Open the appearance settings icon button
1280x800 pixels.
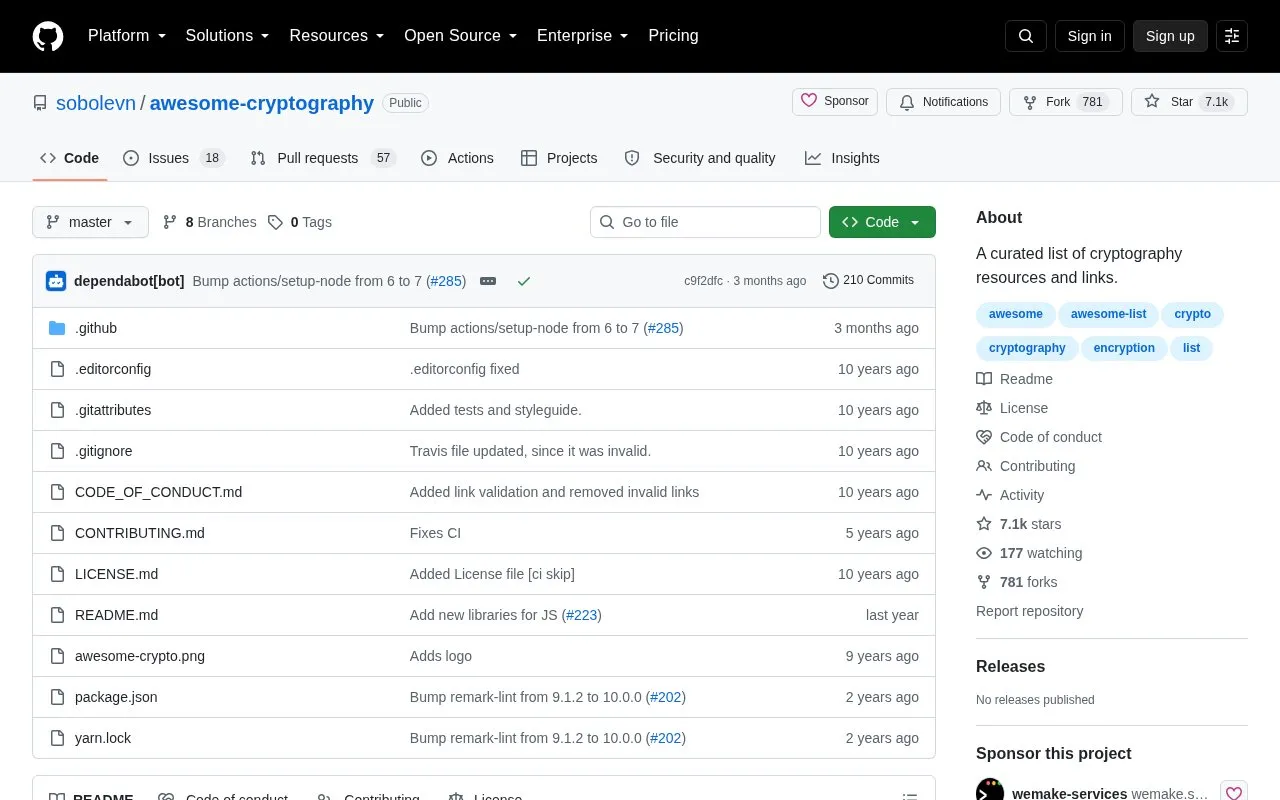point(1232,36)
